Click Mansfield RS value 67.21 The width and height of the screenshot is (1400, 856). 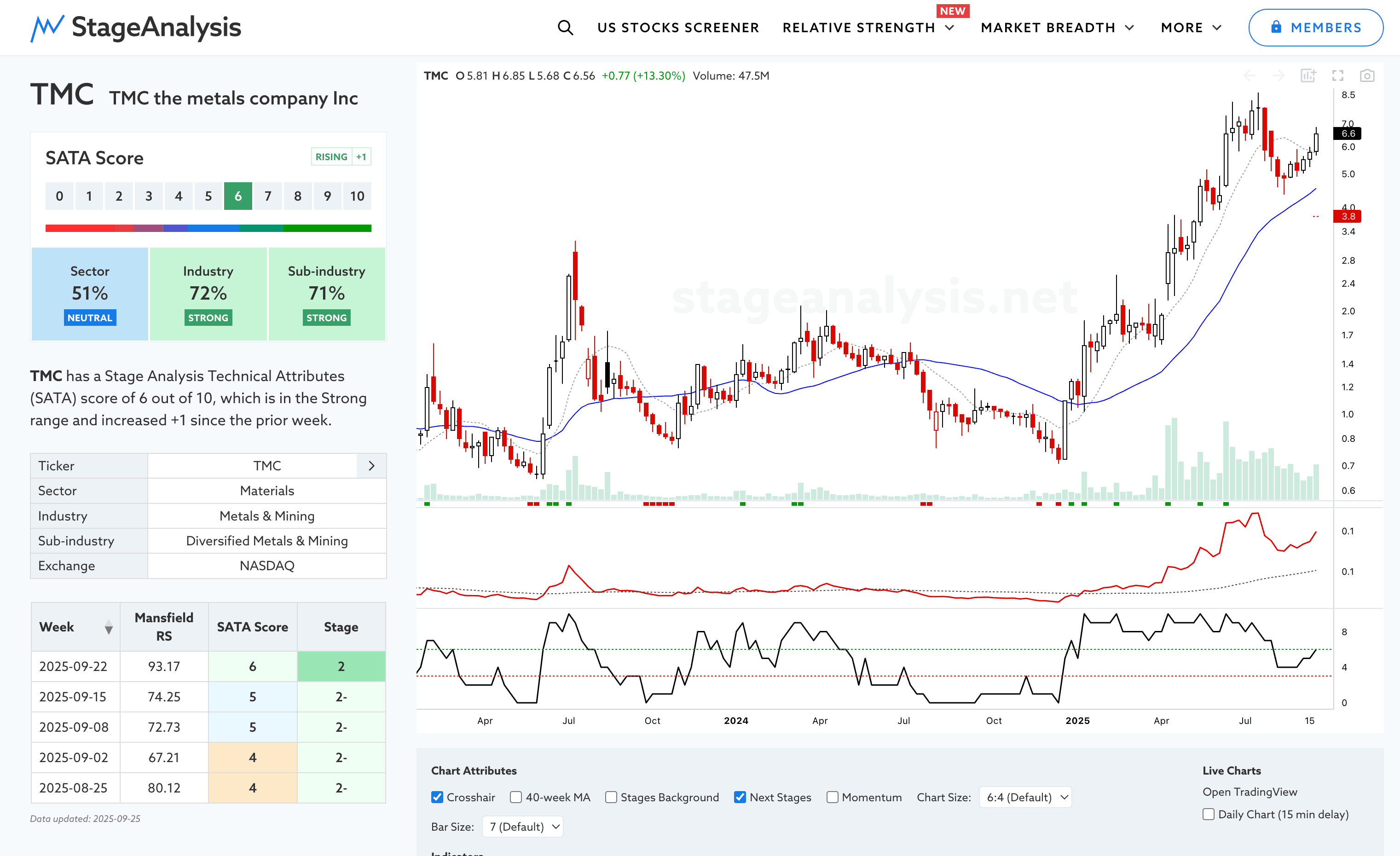[x=164, y=758]
